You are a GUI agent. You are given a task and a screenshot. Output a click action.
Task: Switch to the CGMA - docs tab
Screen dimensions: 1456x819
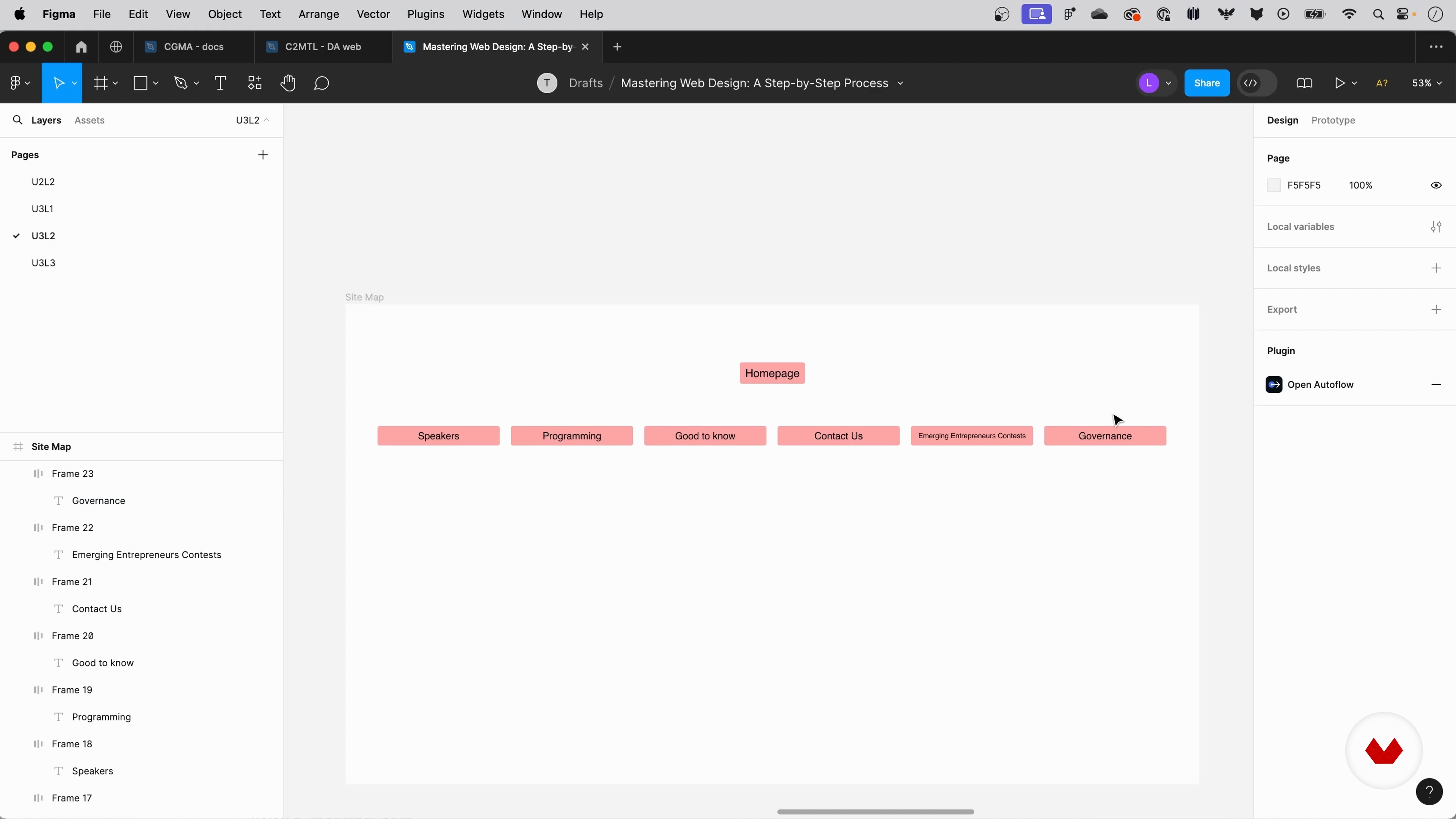coord(194,47)
